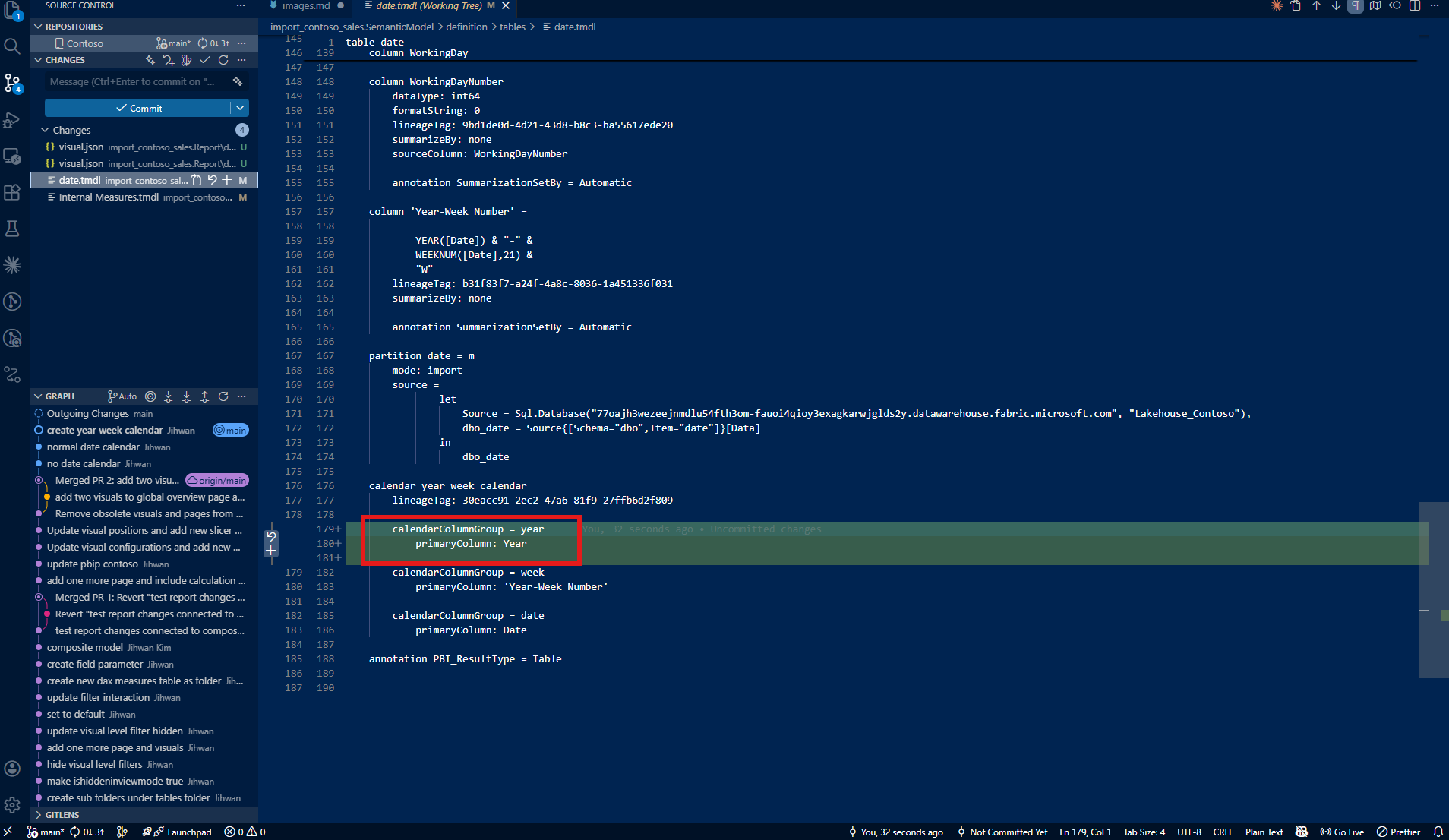Screen dimensions: 1449x840
Task: Open the Run and Debug view
Action: click(x=12, y=120)
